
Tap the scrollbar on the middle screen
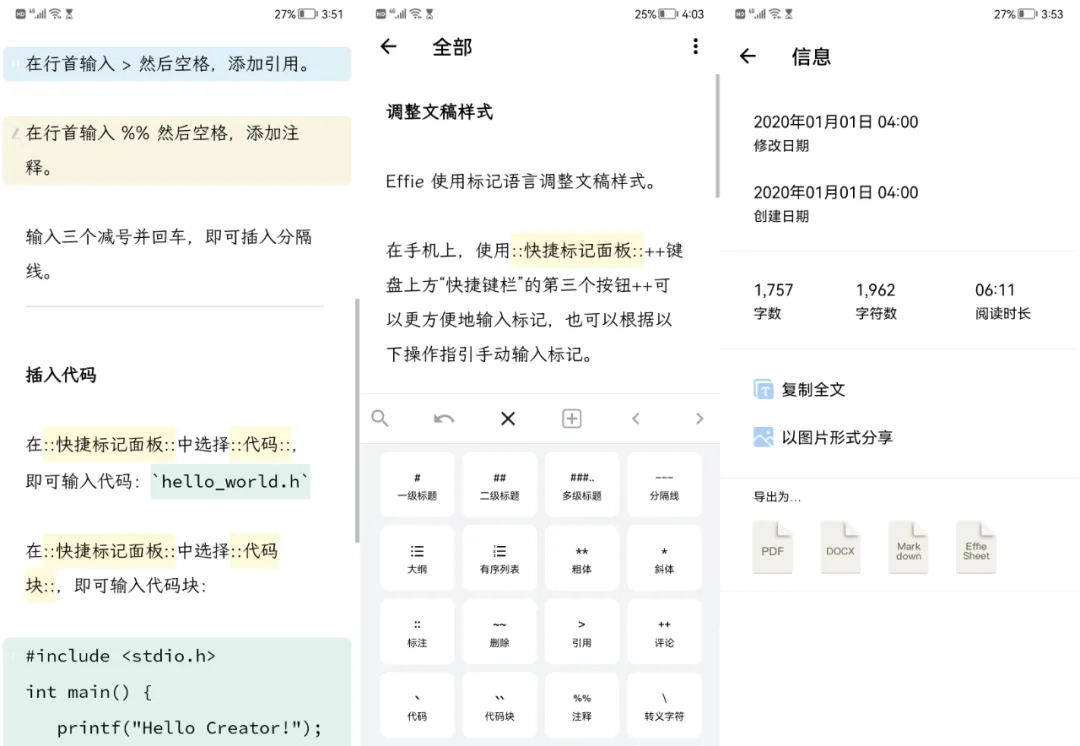[x=717, y=136]
